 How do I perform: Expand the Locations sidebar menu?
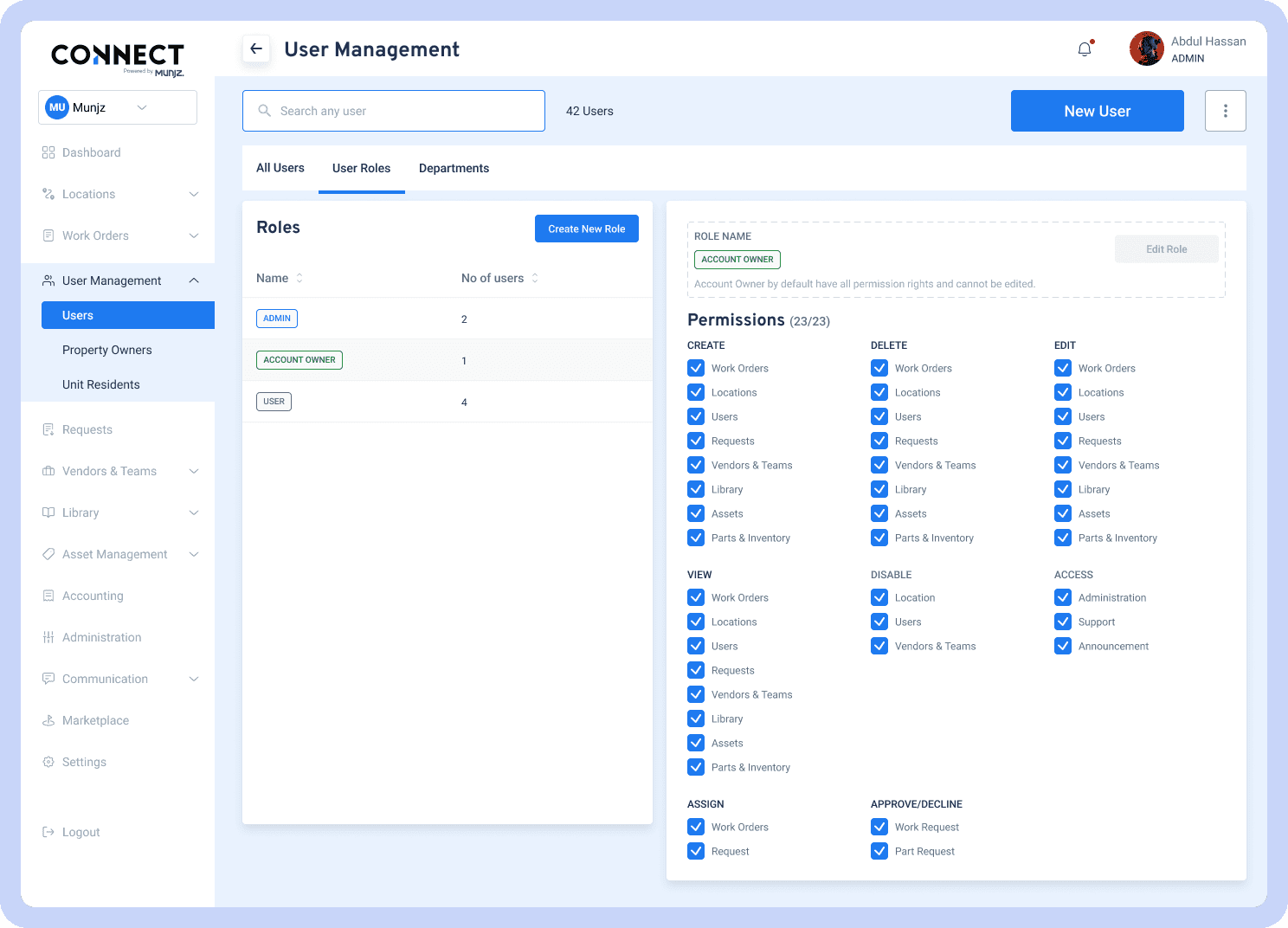(x=194, y=194)
